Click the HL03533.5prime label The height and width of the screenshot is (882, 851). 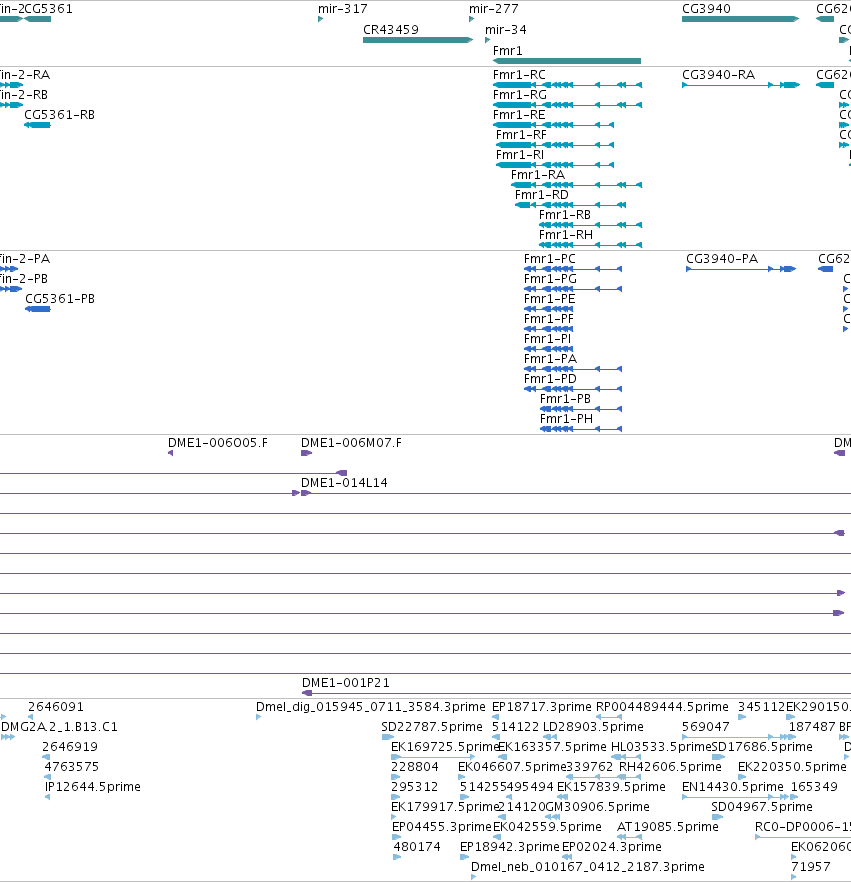tap(661, 746)
